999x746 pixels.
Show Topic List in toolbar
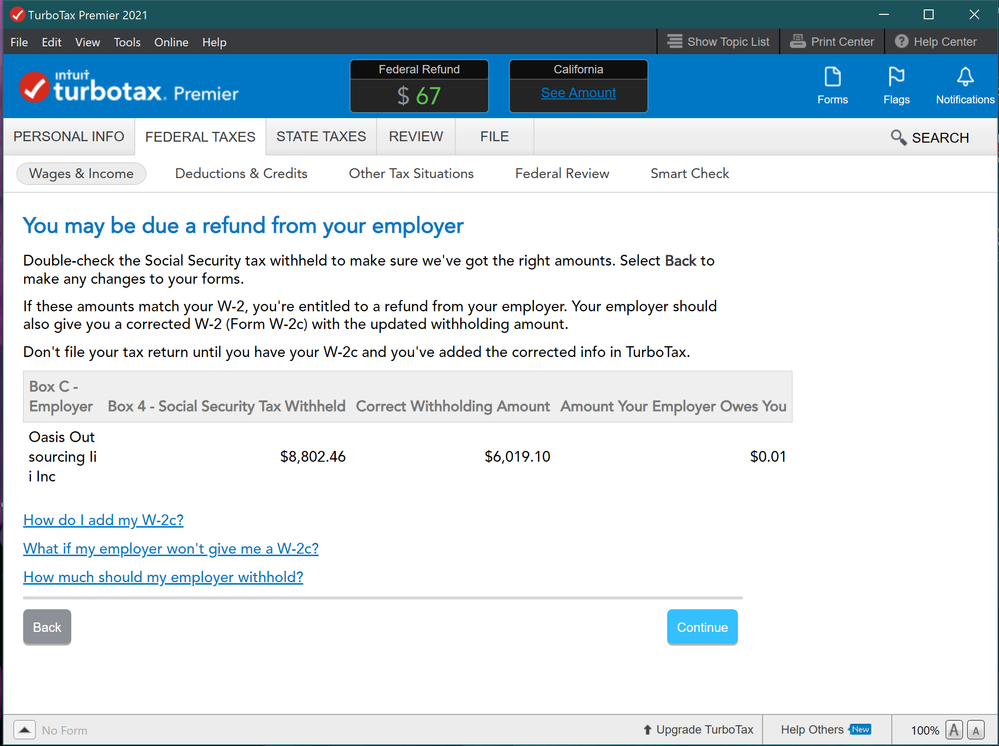(x=718, y=42)
